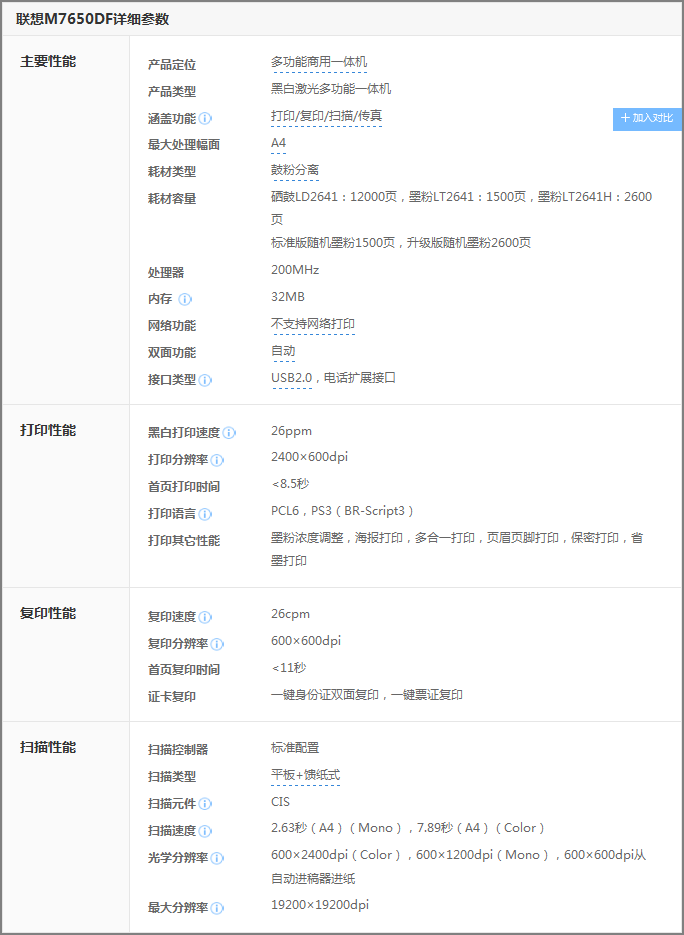Open the 平板+馈纸式 link
Viewport: 684px width, 935px height.
pos(305,775)
